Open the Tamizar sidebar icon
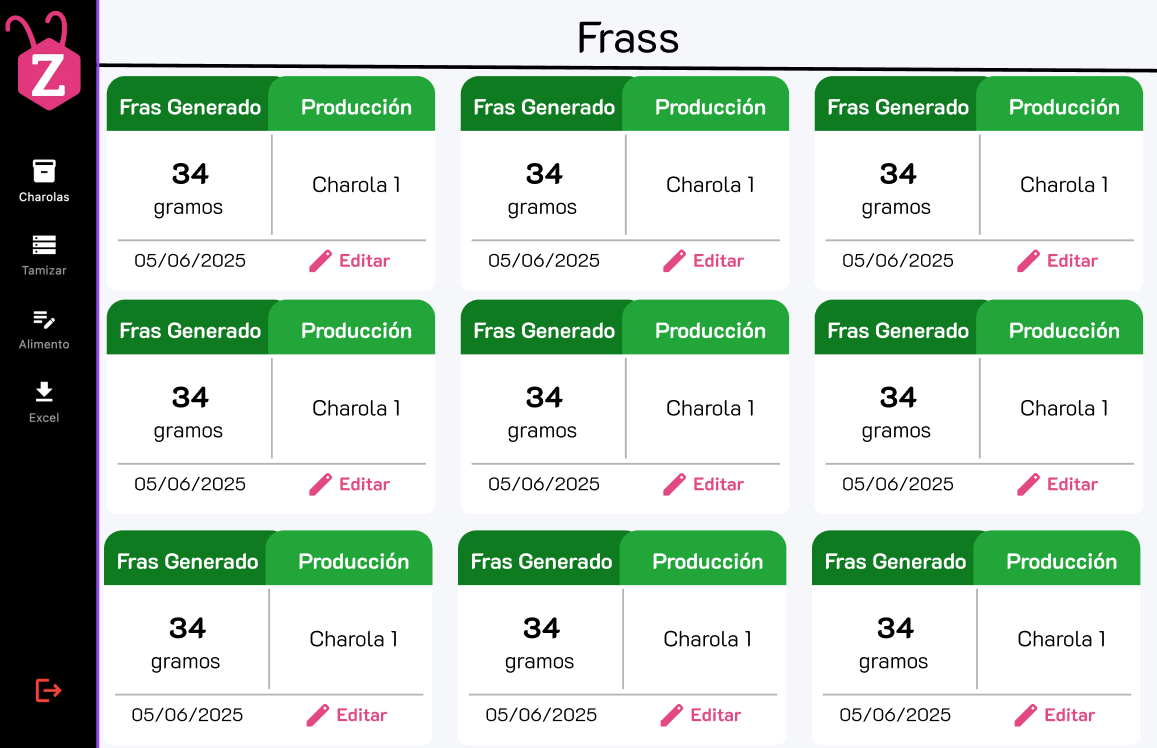This screenshot has width=1157, height=748. click(x=44, y=245)
